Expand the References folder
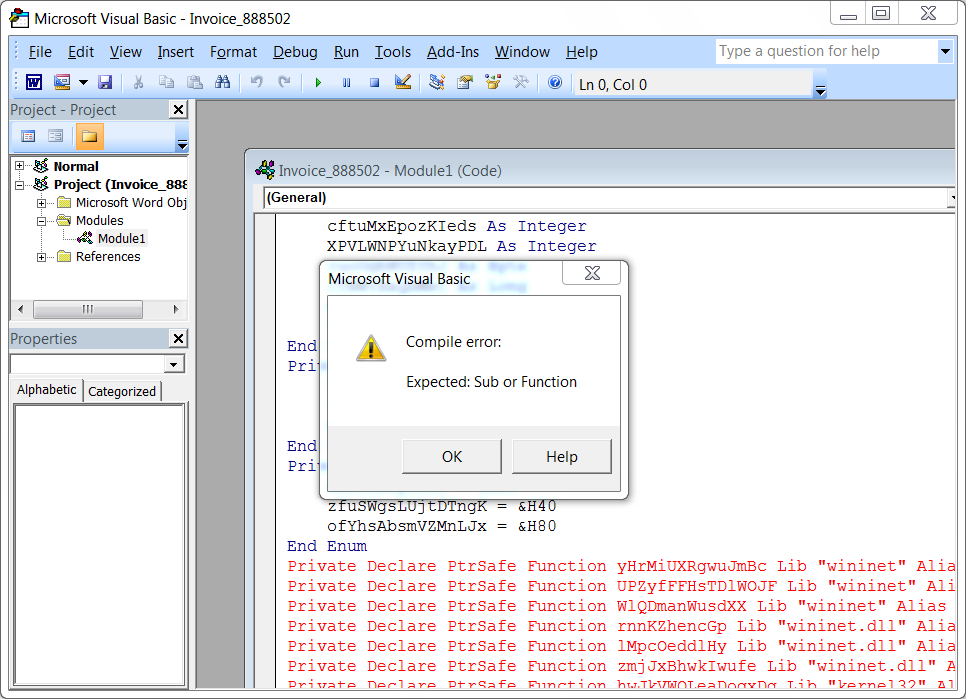The width and height of the screenshot is (966, 699). tap(41, 257)
